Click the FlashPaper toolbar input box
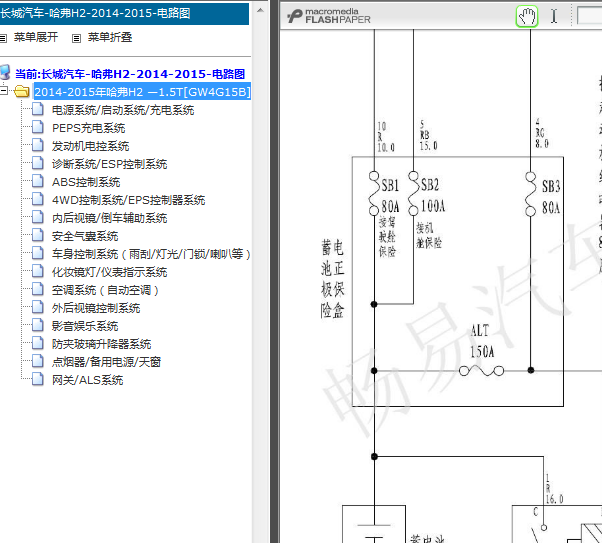 [589, 16]
